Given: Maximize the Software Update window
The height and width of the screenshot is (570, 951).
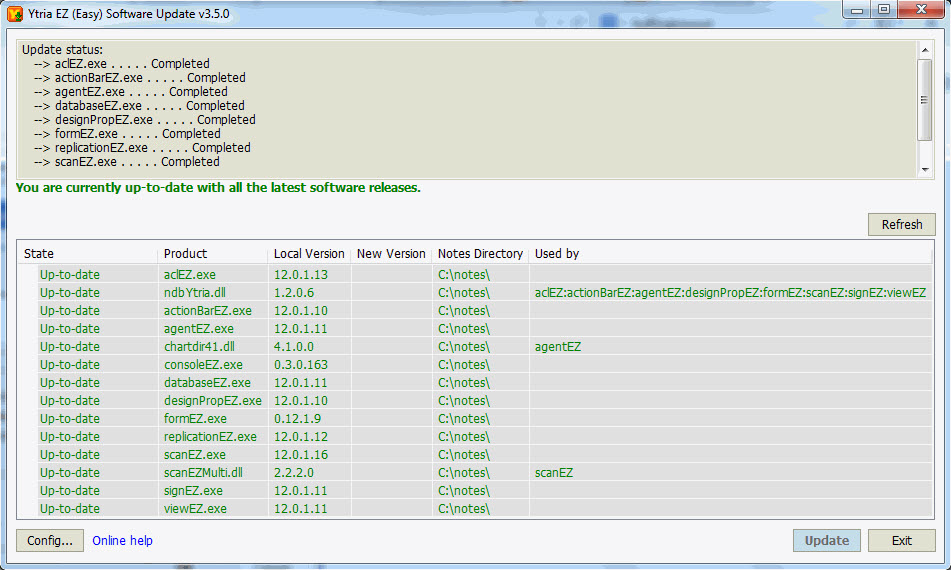Looking at the screenshot, I should tap(884, 10).
